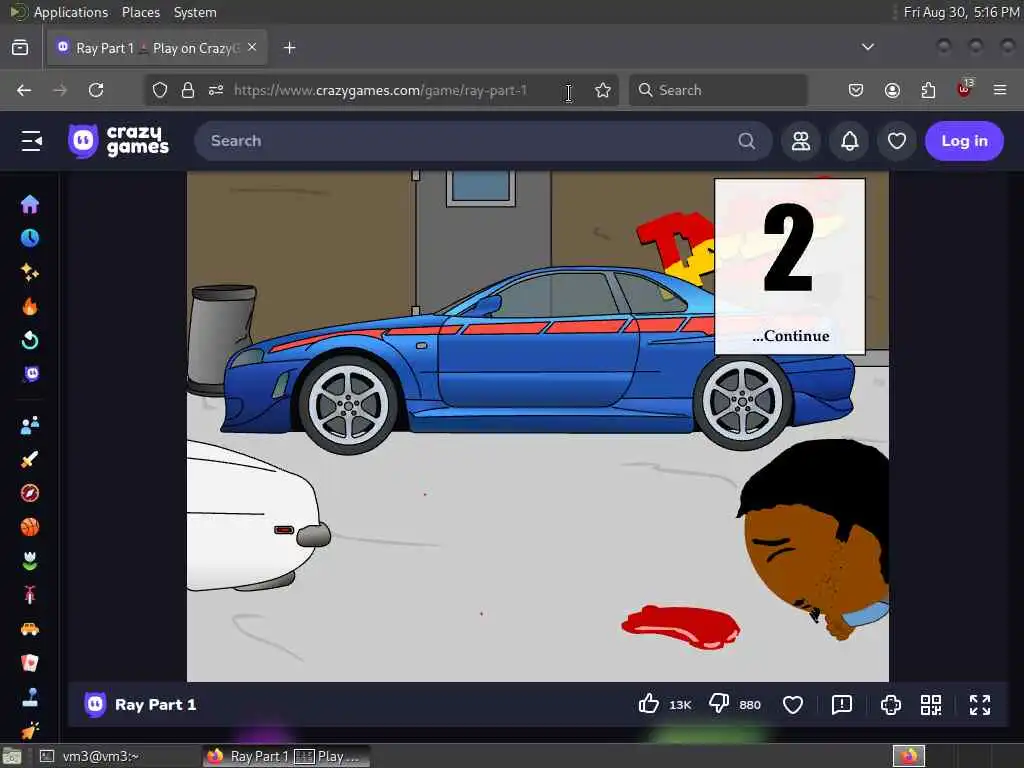This screenshot has height=768, width=1024.
Task: Open green flower category icon in sidebar
Action: [30, 561]
